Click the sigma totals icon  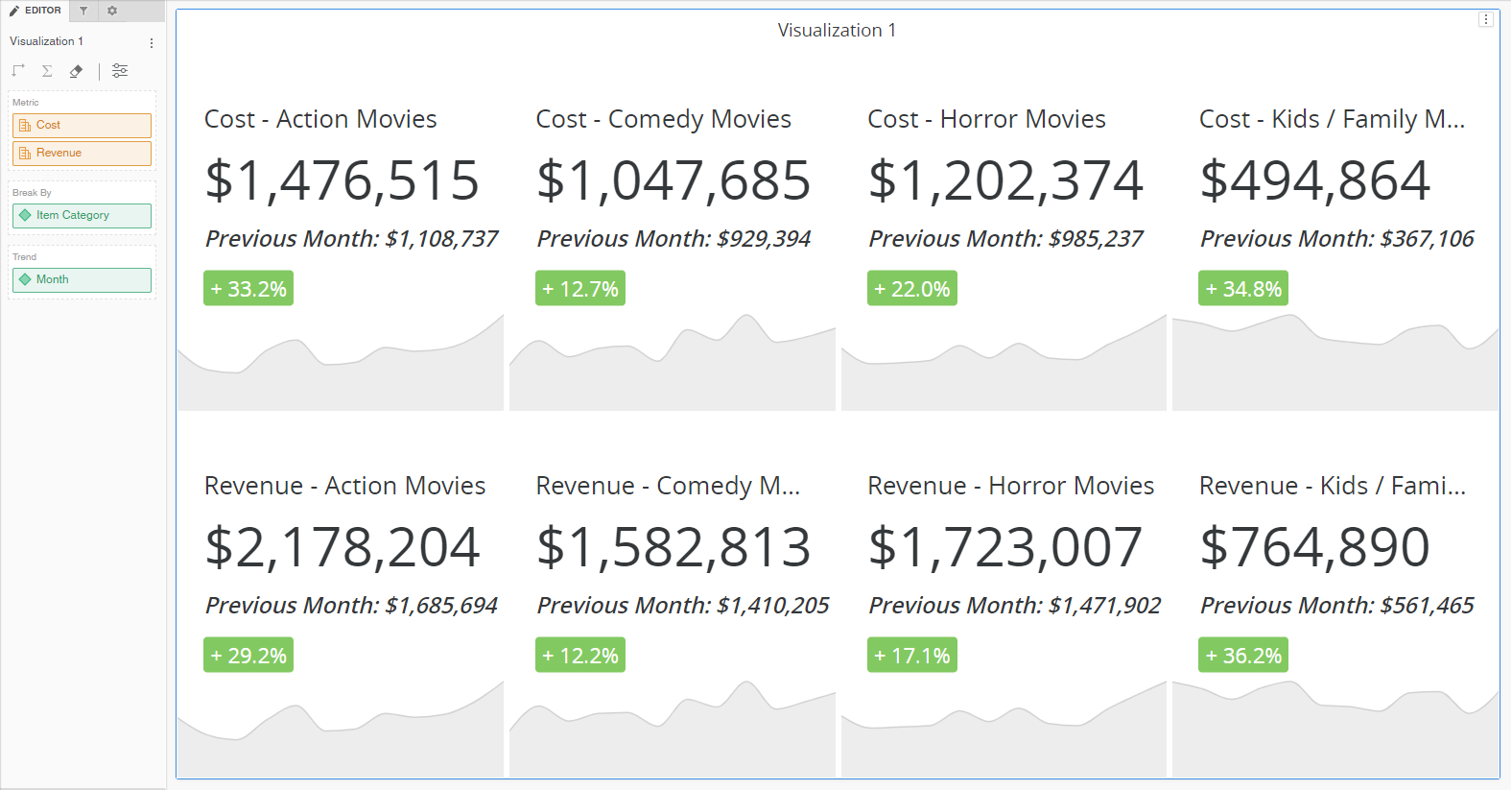[47, 71]
